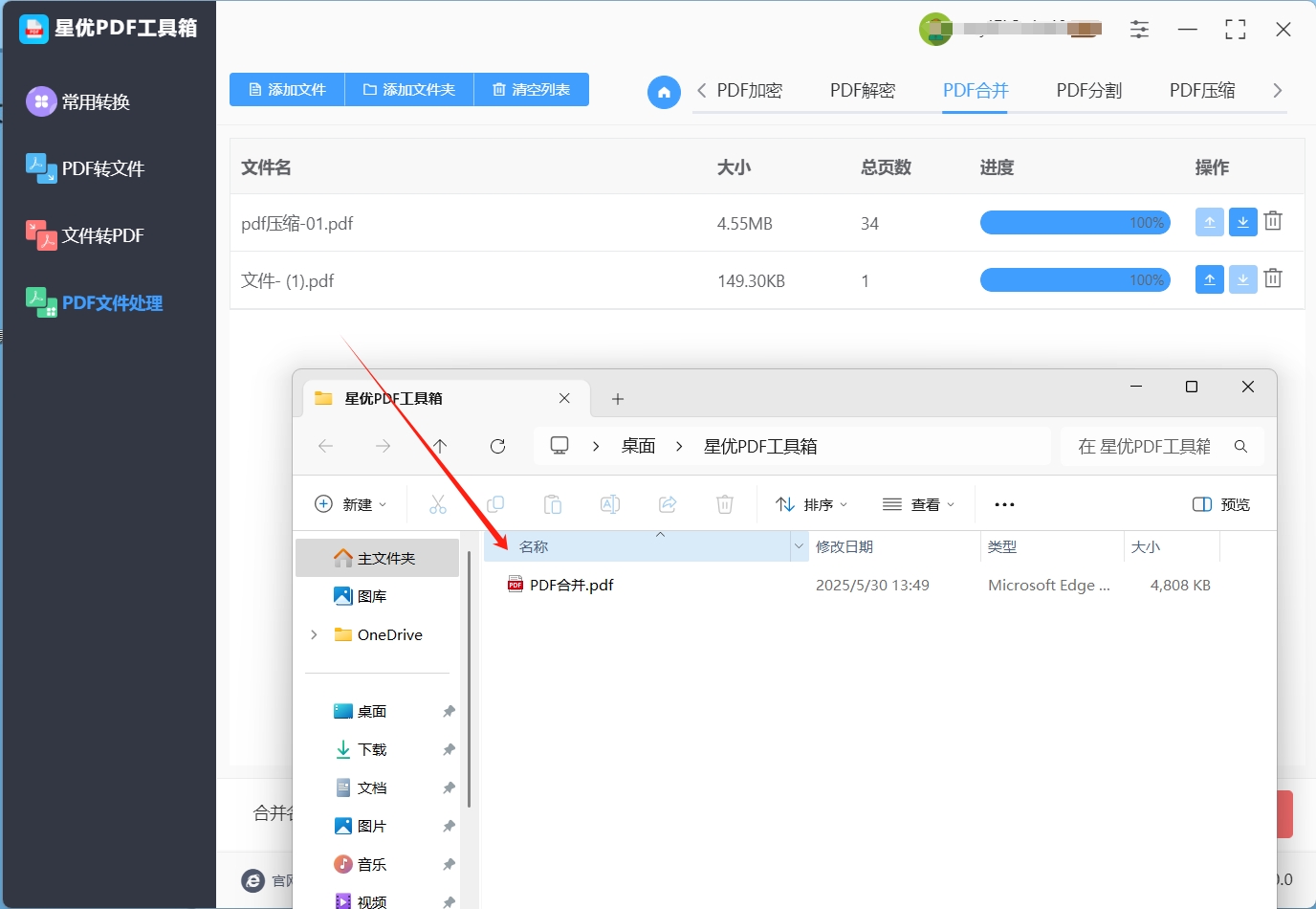
Task: Click the search magnifier in Explorer
Action: tap(1240, 446)
